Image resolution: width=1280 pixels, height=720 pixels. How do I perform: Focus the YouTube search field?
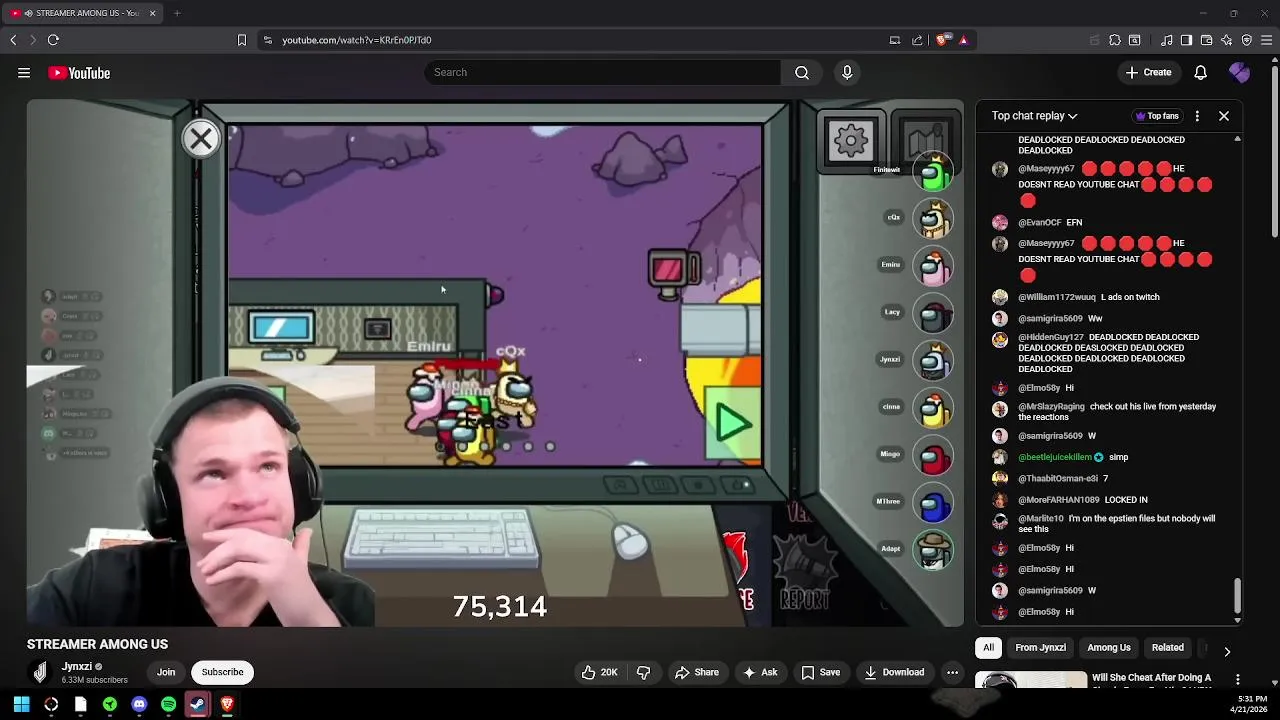click(x=602, y=72)
